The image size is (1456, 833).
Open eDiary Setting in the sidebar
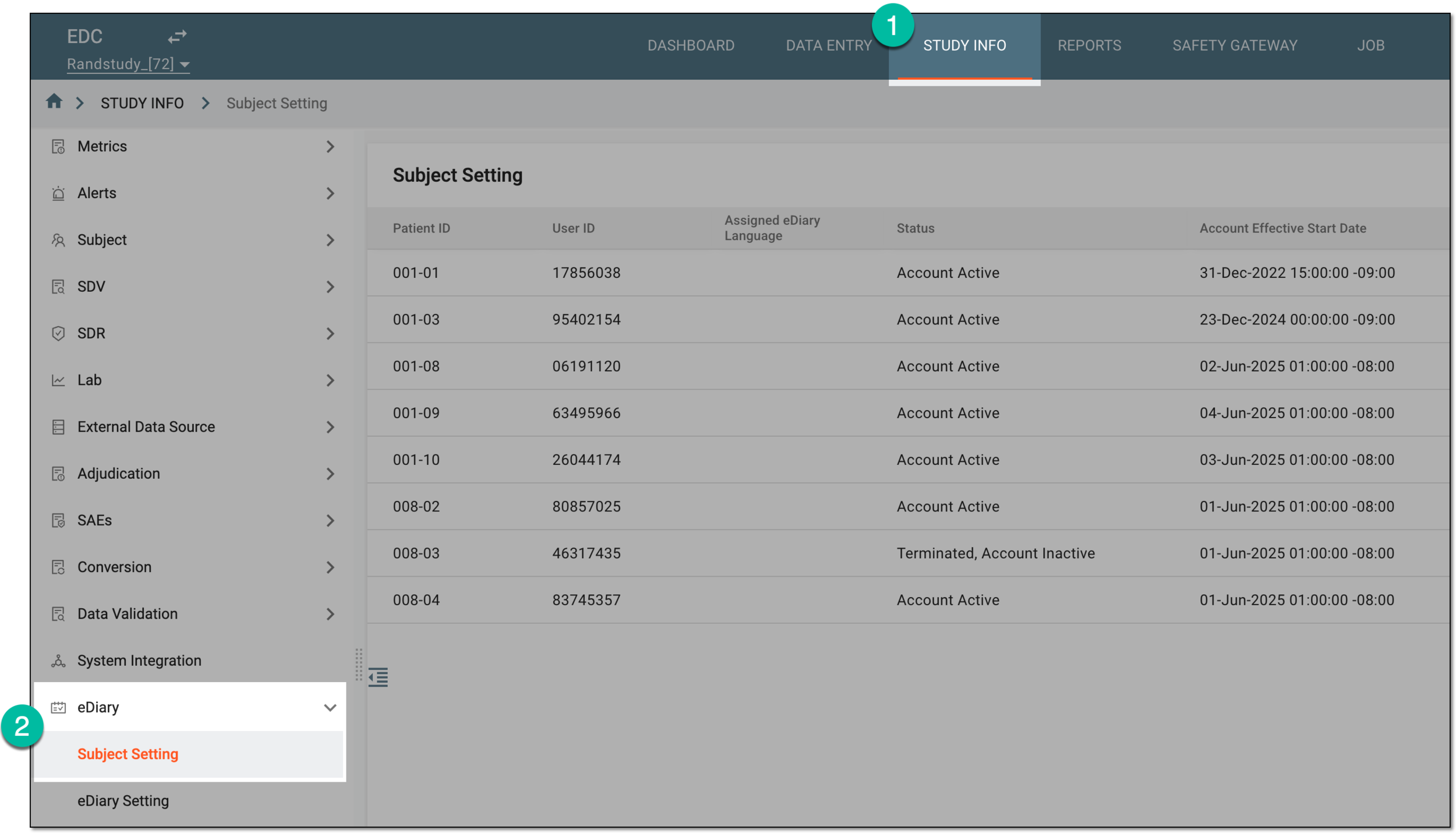click(x=123, y=800)
